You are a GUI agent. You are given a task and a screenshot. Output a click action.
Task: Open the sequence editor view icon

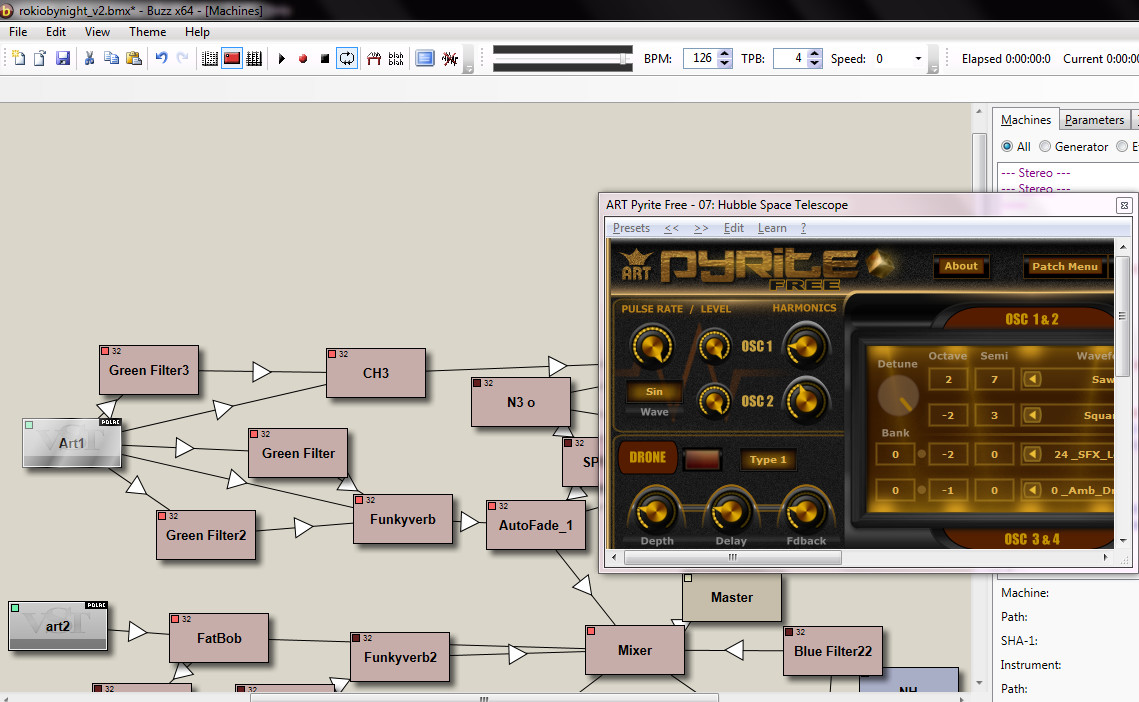click(254, 58)
